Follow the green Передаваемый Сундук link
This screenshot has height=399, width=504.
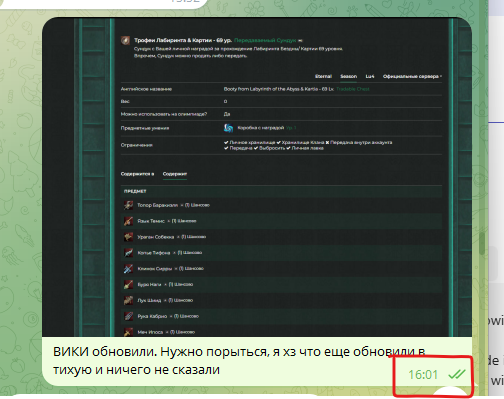click(x=265, y=40)
